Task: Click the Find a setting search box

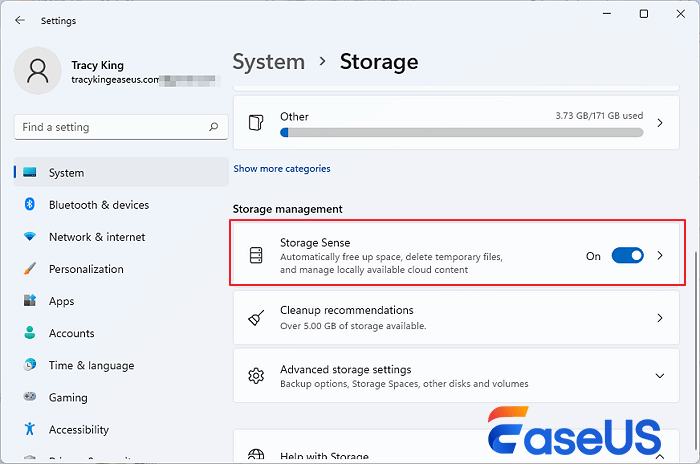Action: point(110,128)
